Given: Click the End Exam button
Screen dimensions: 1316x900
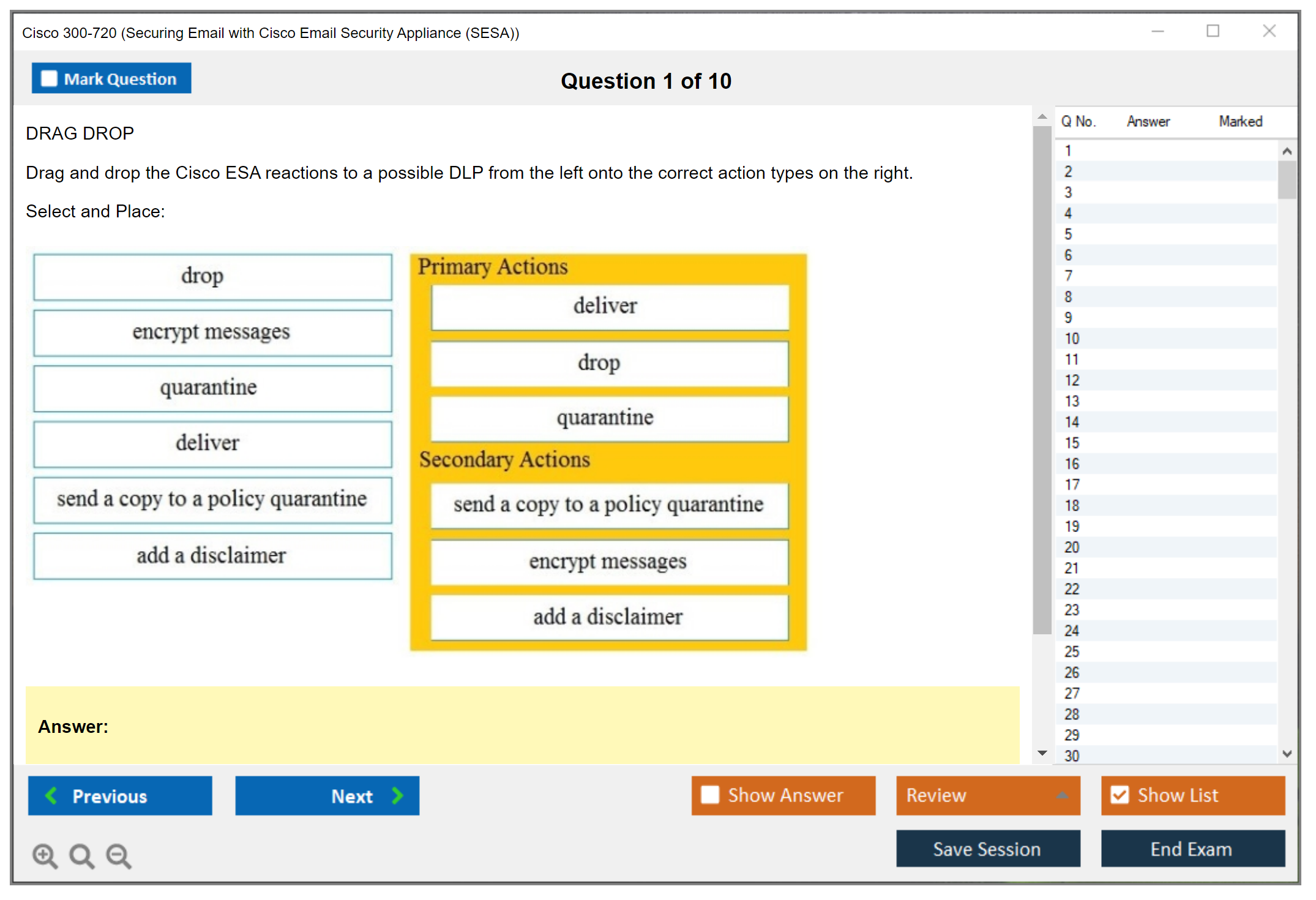Looking at the screenshot, I should coord(1192,849).
